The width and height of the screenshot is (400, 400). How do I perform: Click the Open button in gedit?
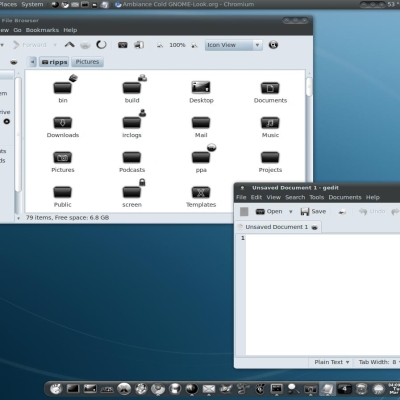269,212
